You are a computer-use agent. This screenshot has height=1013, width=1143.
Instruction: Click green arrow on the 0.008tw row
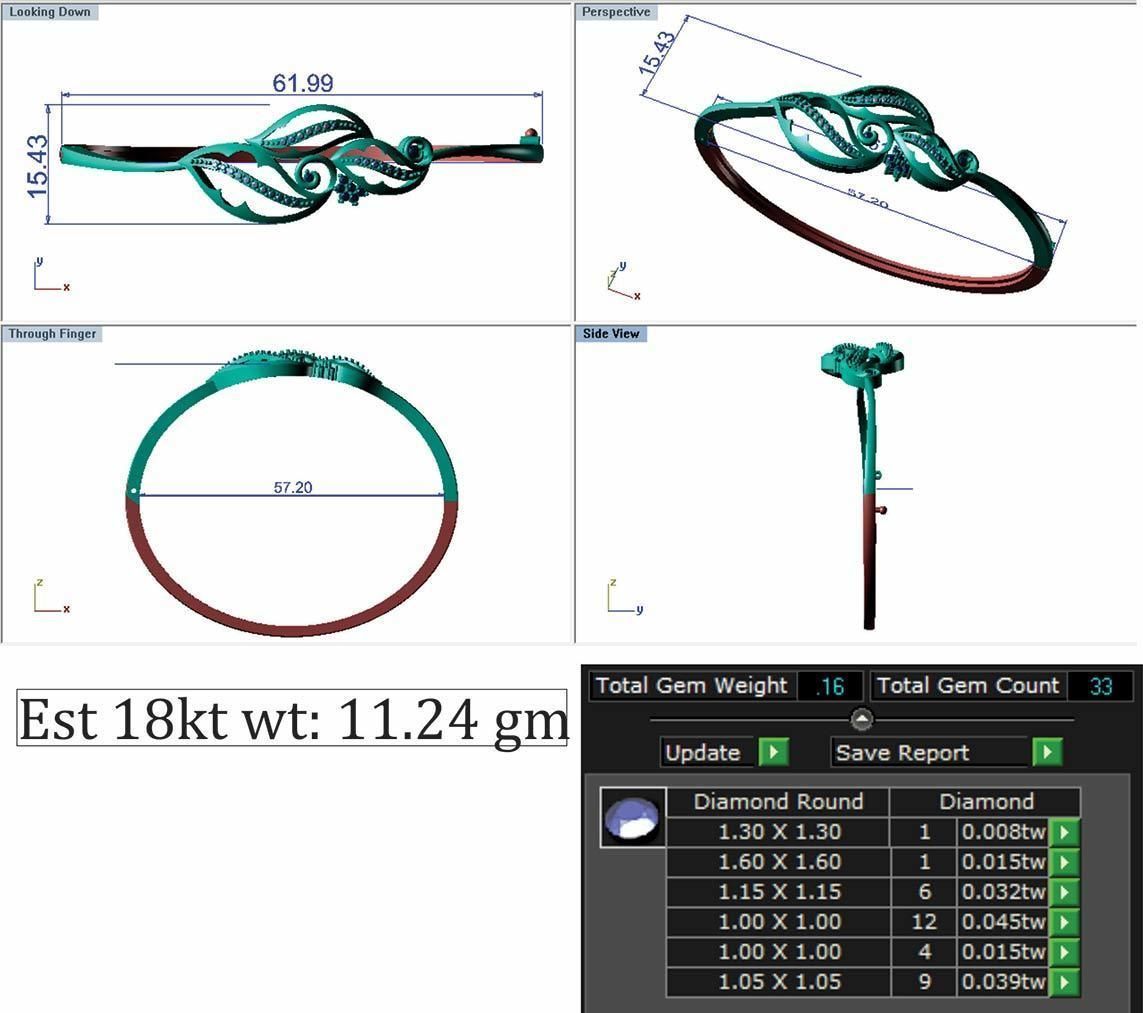pos(1064,832)
